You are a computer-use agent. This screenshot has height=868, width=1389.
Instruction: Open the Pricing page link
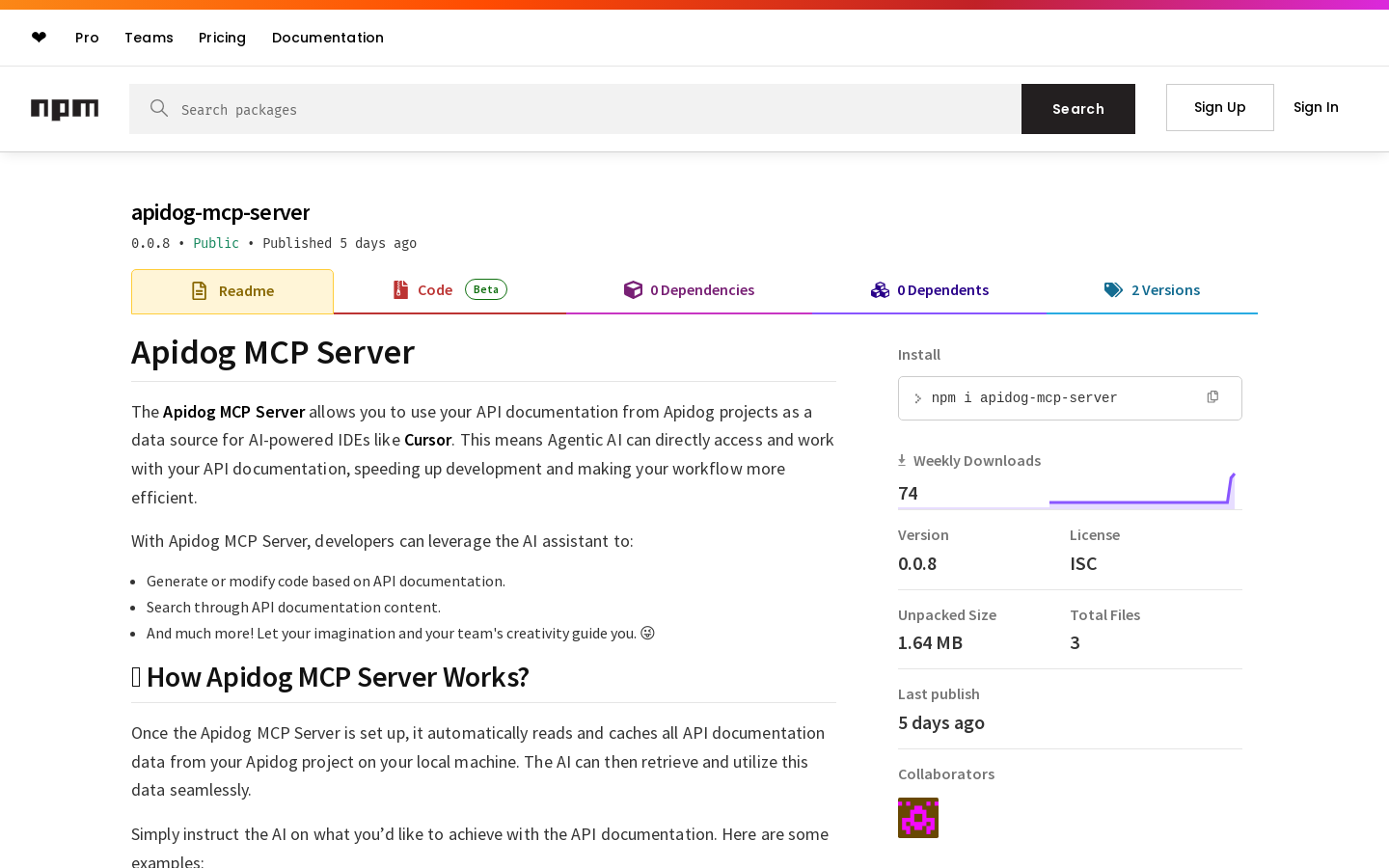pos(222,38)
